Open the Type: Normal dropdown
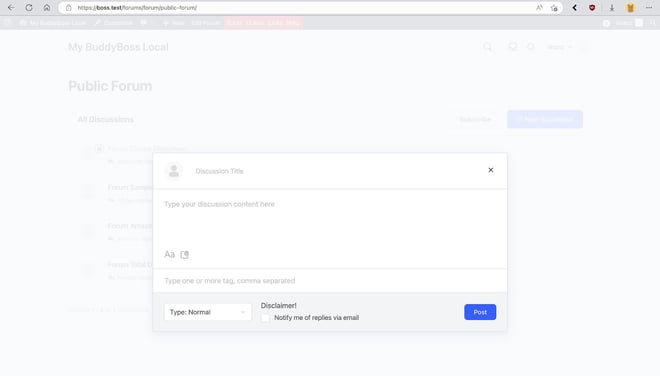Viewport: 660px width, 376px height. (x=208, y=312)
